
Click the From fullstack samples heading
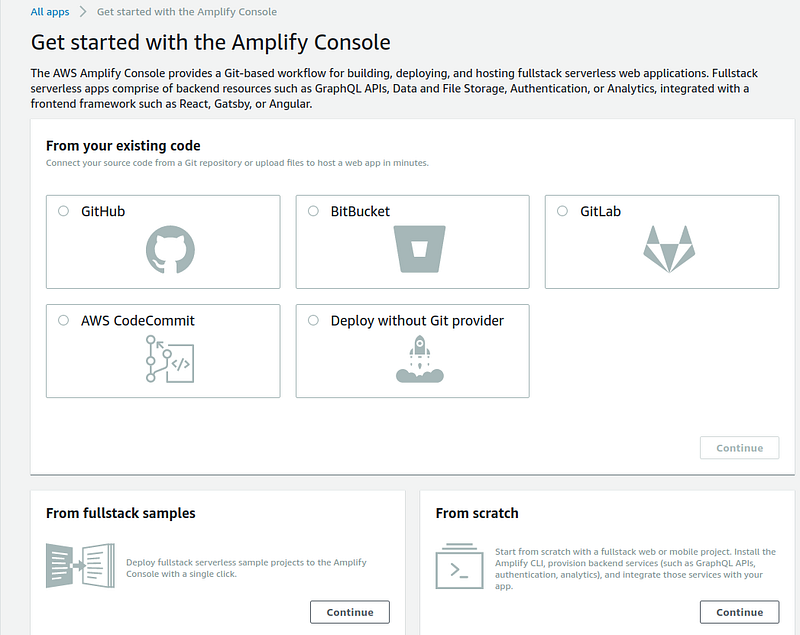121,513
